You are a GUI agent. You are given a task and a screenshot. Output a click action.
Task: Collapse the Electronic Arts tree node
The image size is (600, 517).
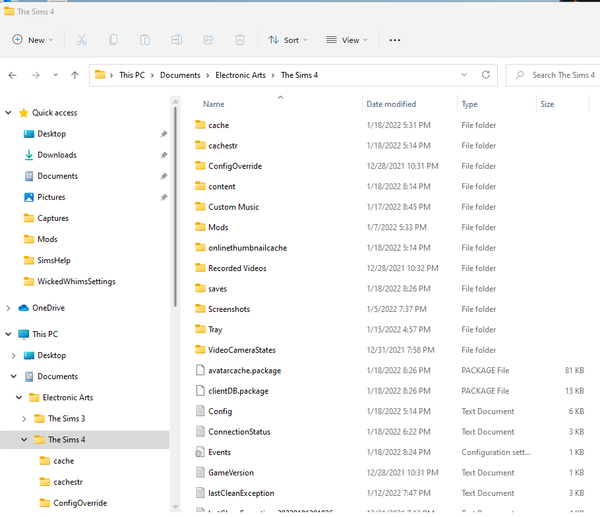click(19, 398)
